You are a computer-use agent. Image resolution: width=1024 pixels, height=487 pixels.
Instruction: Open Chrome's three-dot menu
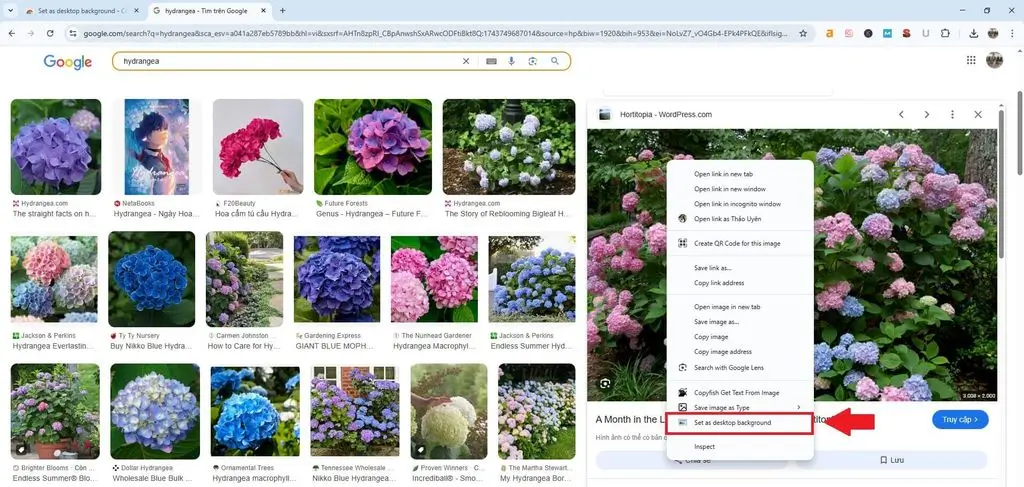[x=1013, y=33]
